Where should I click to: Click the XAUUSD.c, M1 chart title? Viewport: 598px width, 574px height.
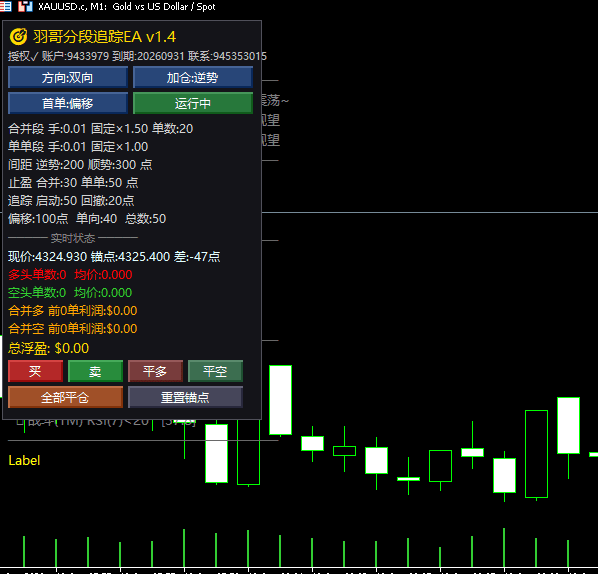point(127,6)
